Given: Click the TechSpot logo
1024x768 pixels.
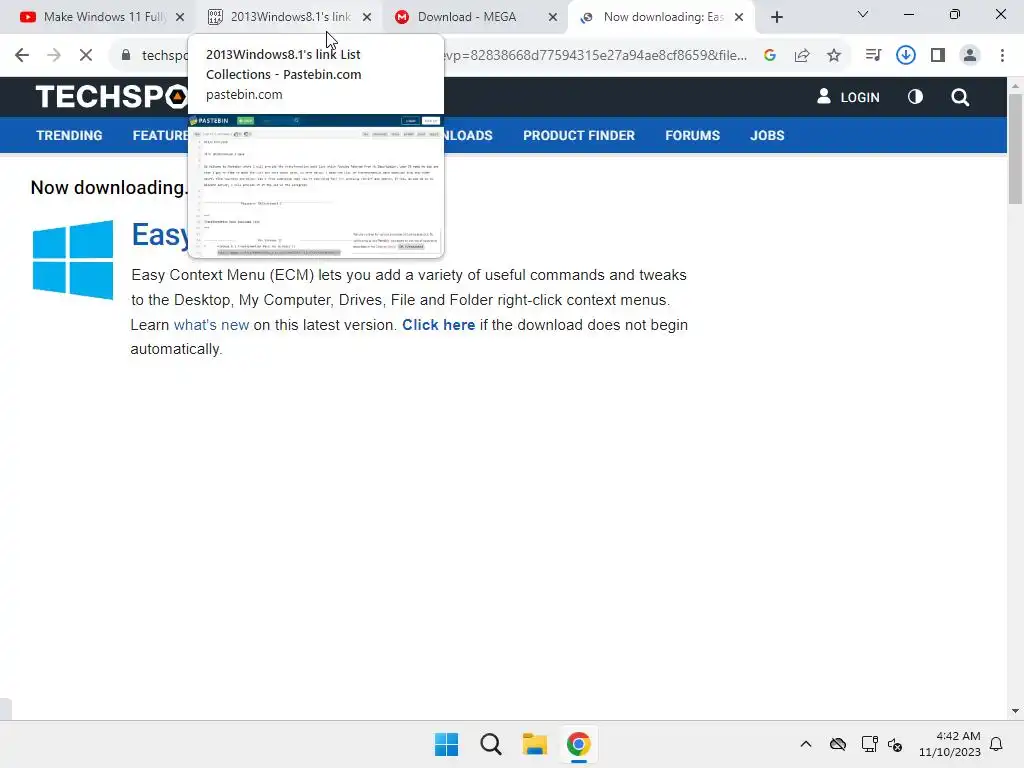Looking at the screenshot, I should click(112, 97).
